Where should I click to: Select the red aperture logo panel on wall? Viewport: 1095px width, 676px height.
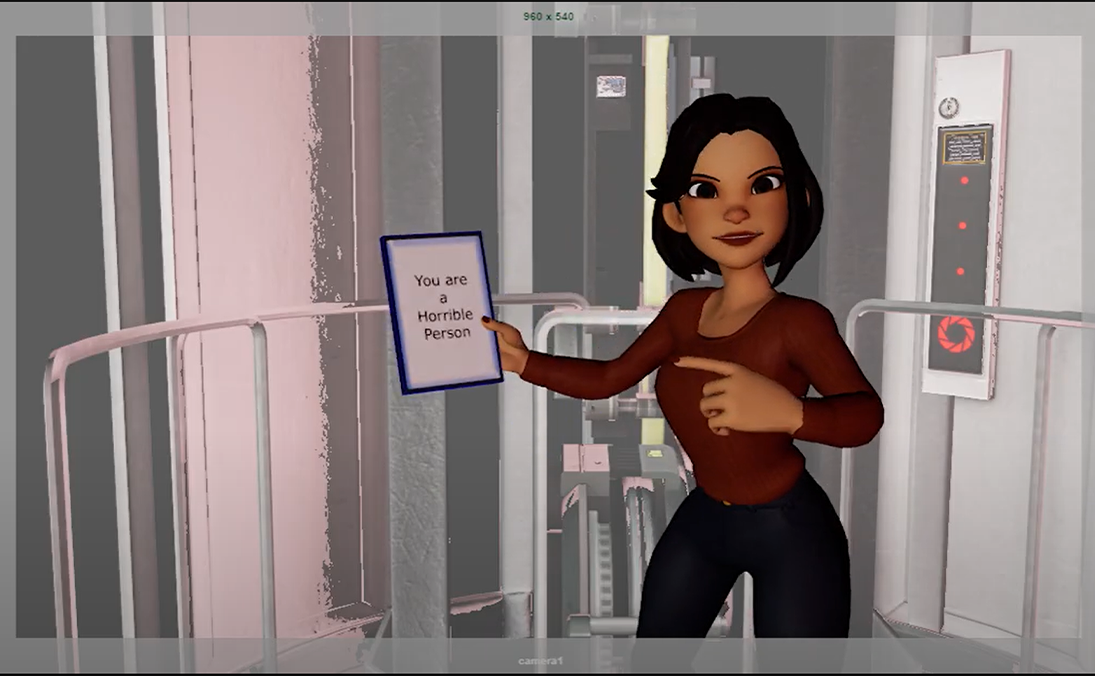click(956, 333)
